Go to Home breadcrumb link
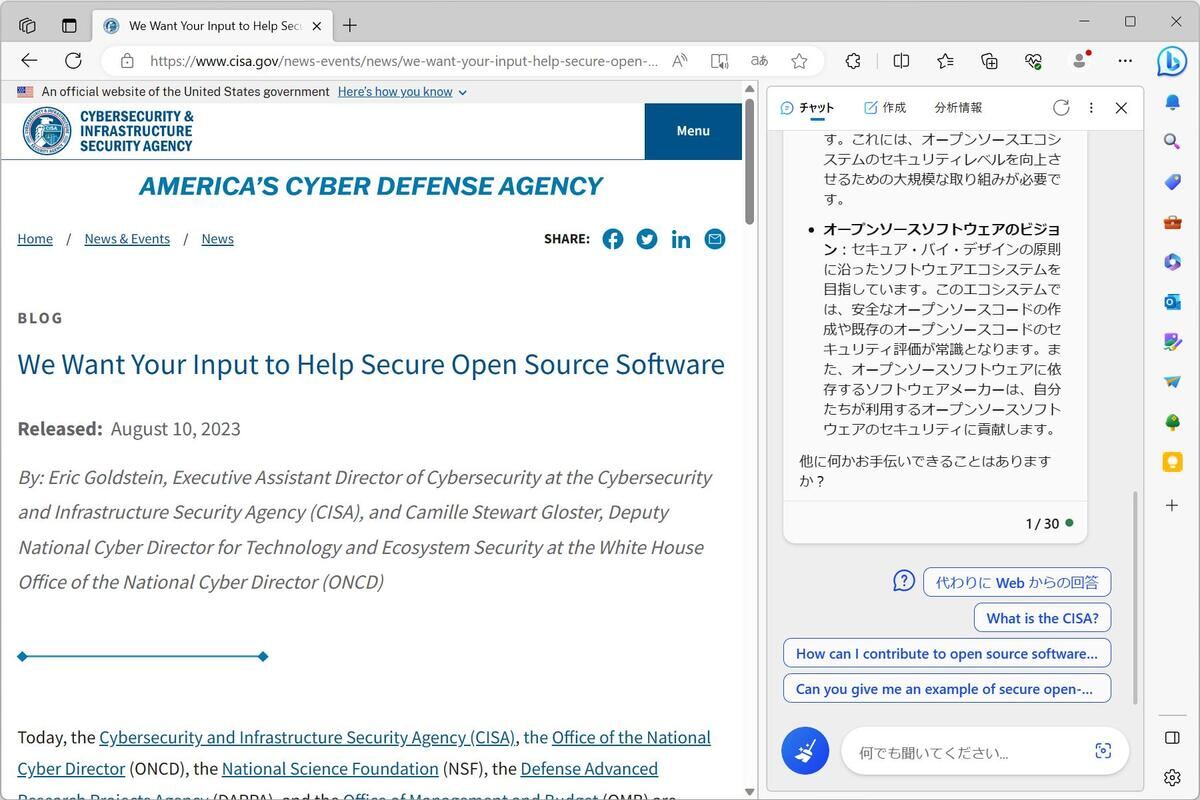Viewport: 1200px width, 800px height. [35, 239]
